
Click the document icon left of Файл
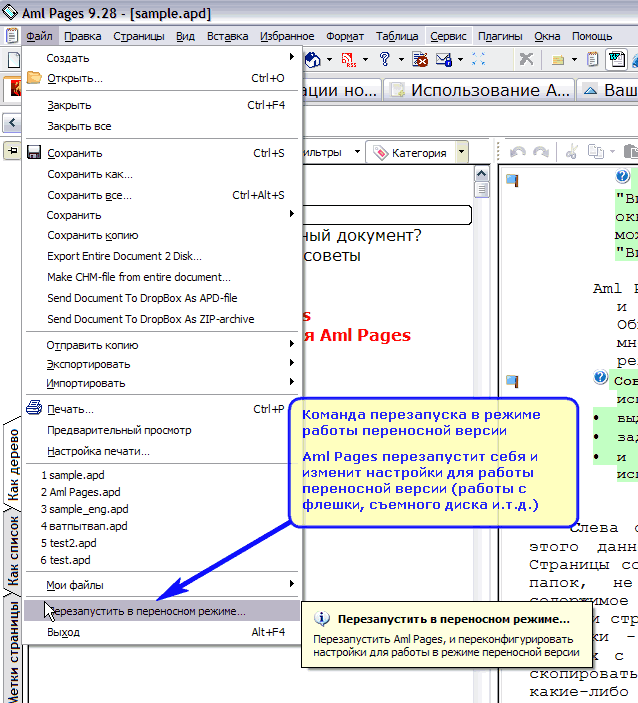12,35
